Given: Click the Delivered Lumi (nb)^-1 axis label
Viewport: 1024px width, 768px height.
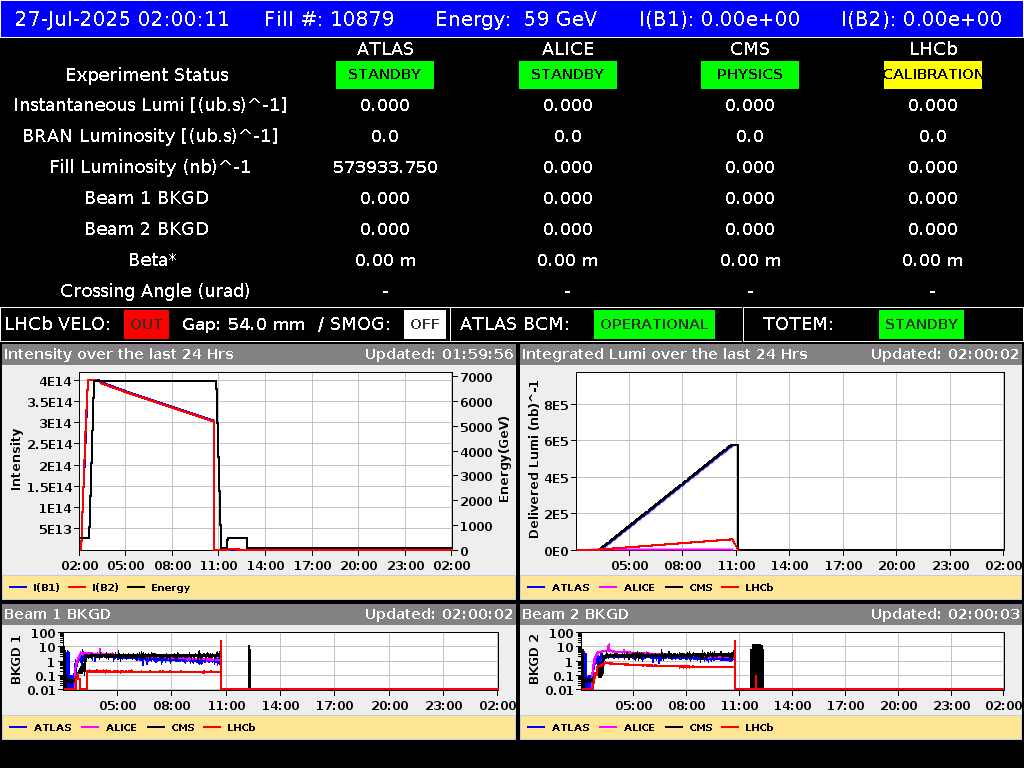Looking at the screenshot, I should tap(534, 460).
